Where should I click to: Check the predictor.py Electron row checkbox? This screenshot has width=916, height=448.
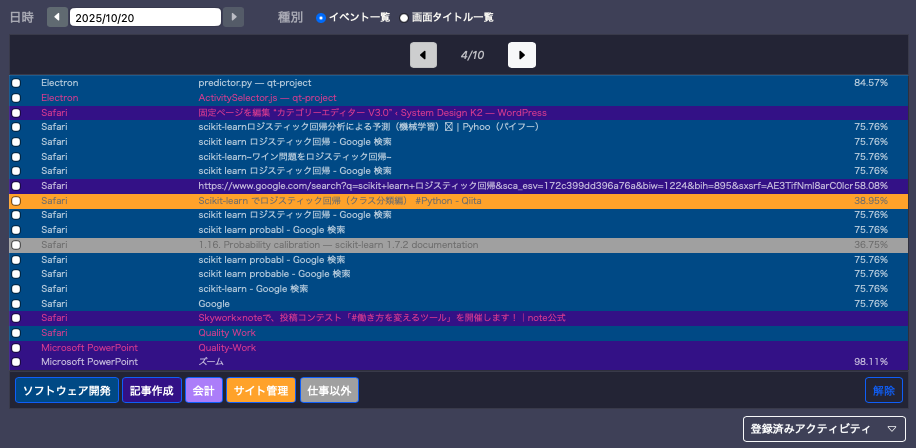coord(16,83)
